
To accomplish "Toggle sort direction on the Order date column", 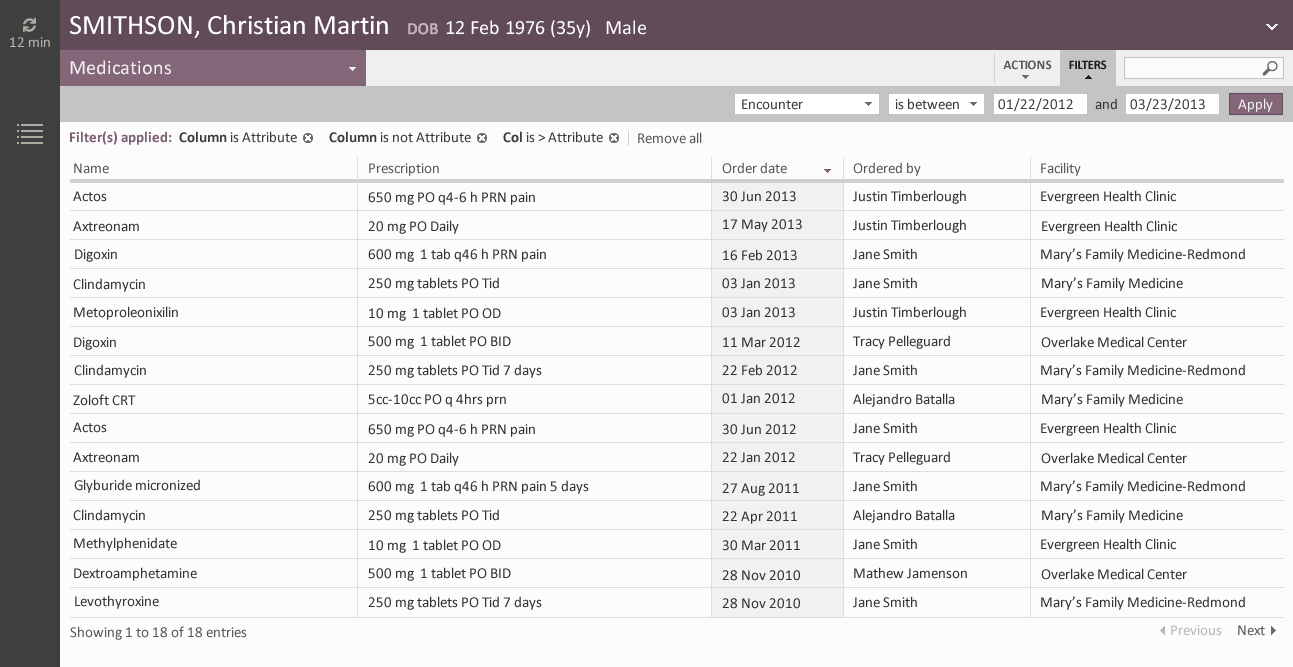I will pyautogui.click(x=827, y=170).
